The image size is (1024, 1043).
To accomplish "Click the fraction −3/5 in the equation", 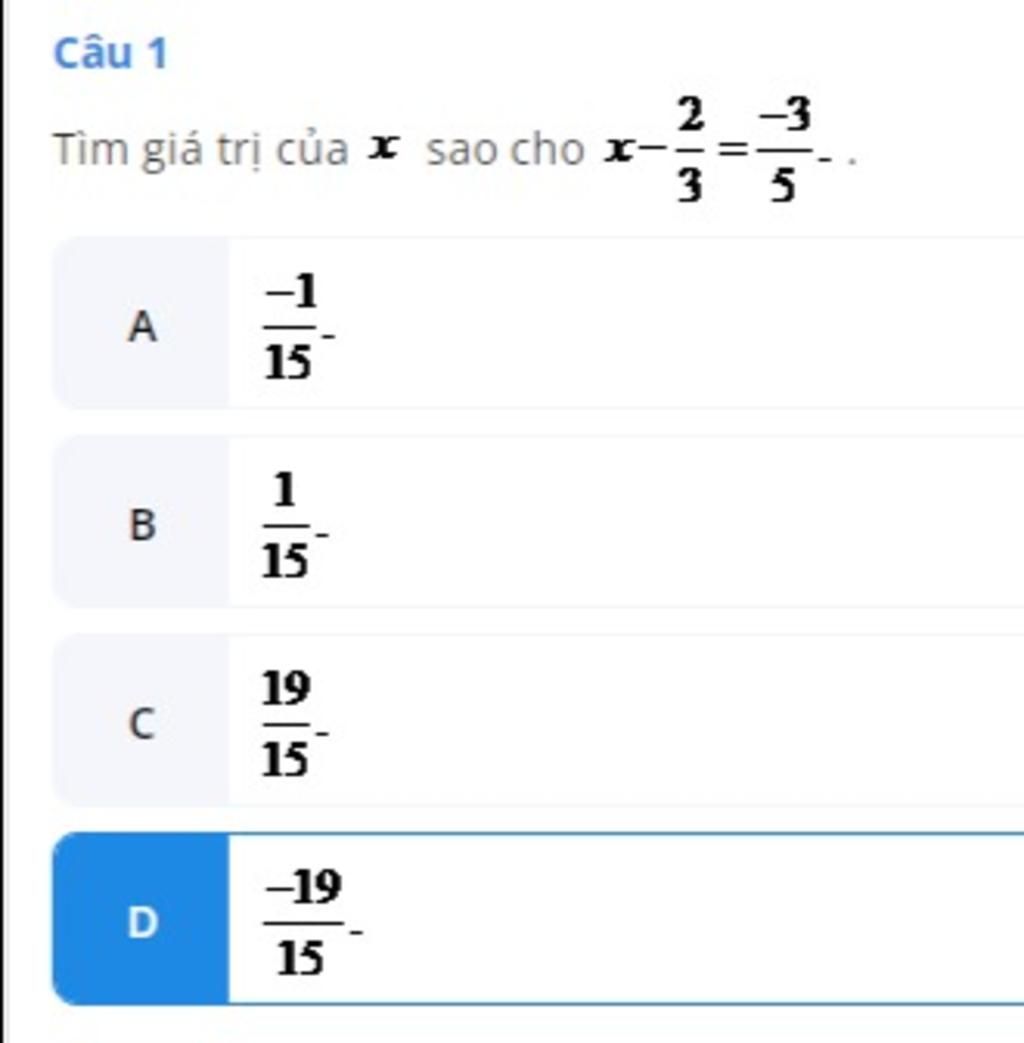I will [783, 151].
